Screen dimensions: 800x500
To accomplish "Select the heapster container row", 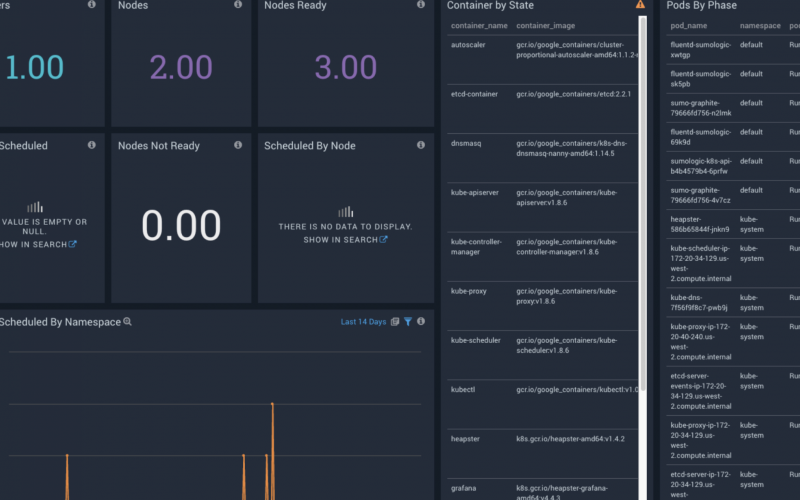I will pos(540,438).
